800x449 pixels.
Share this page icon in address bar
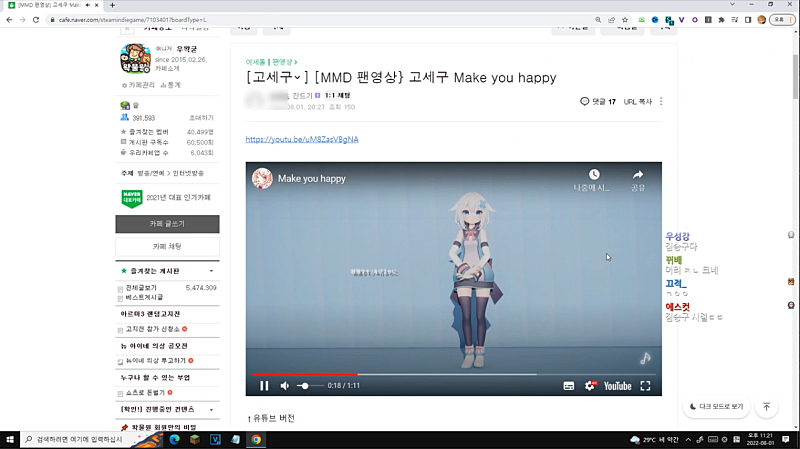pos(611,20)
